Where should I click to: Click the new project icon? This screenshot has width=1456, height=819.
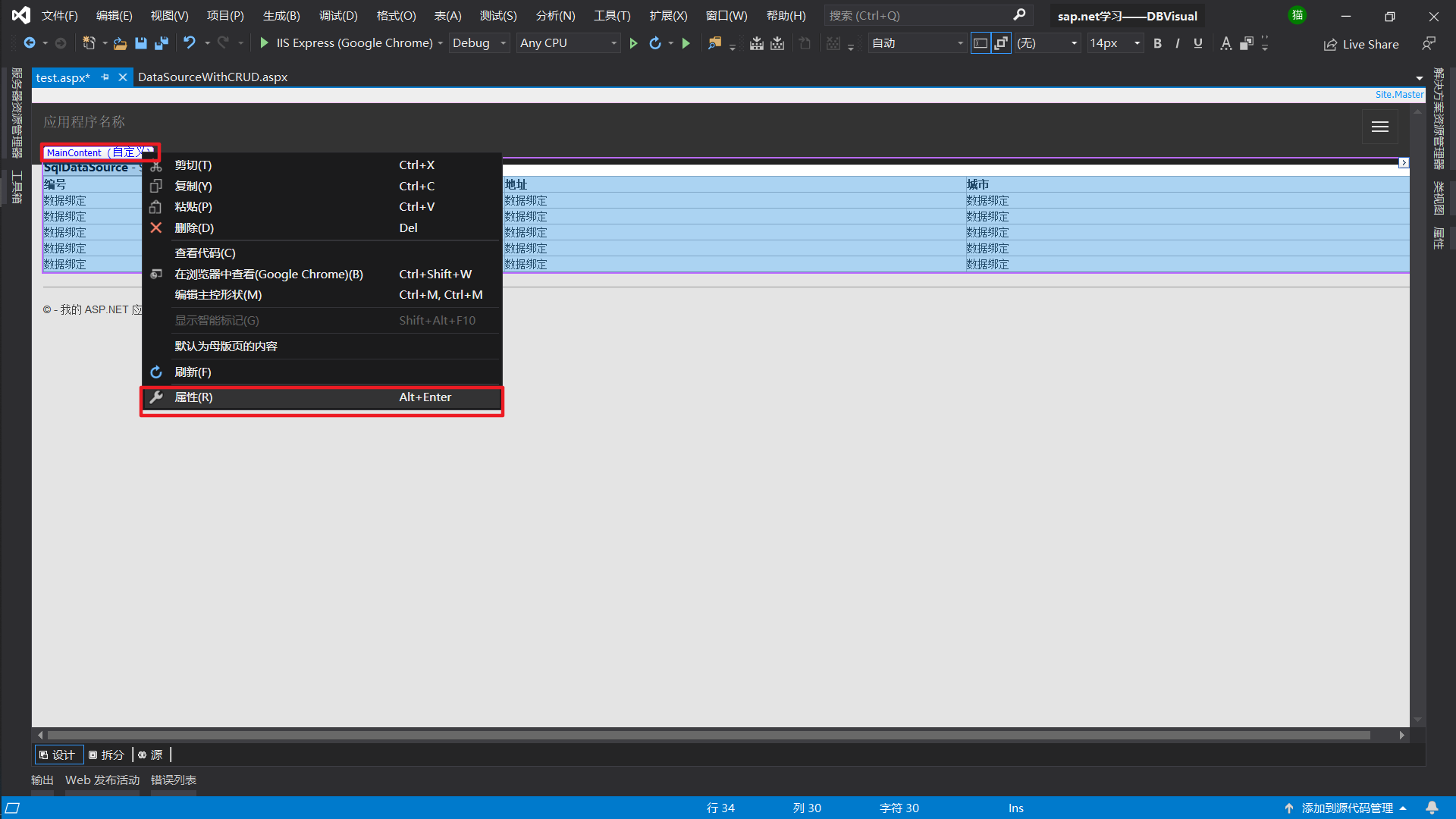pyautogui.click(x=89, y=43)
